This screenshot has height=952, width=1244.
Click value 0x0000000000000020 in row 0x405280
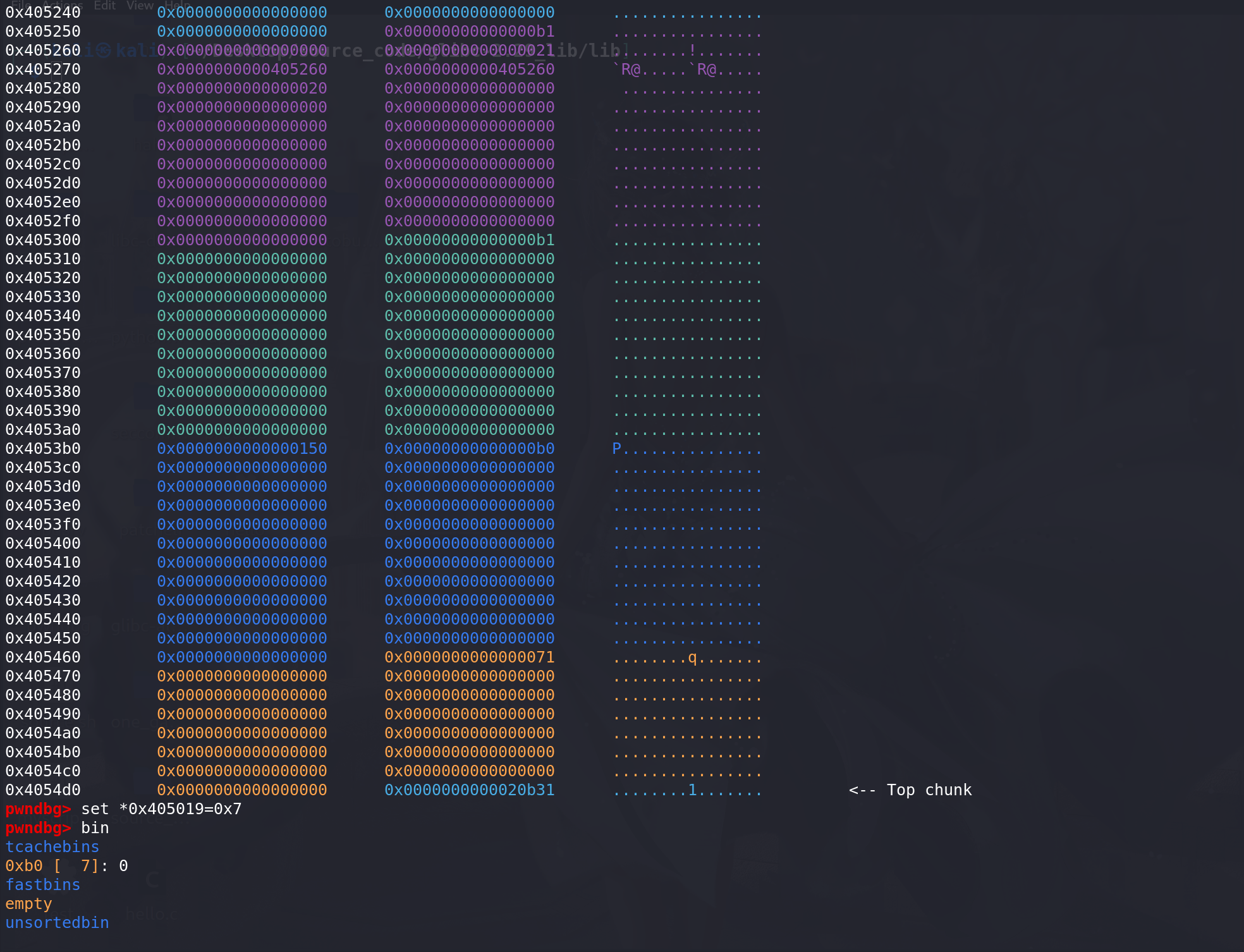click(242, 88)
